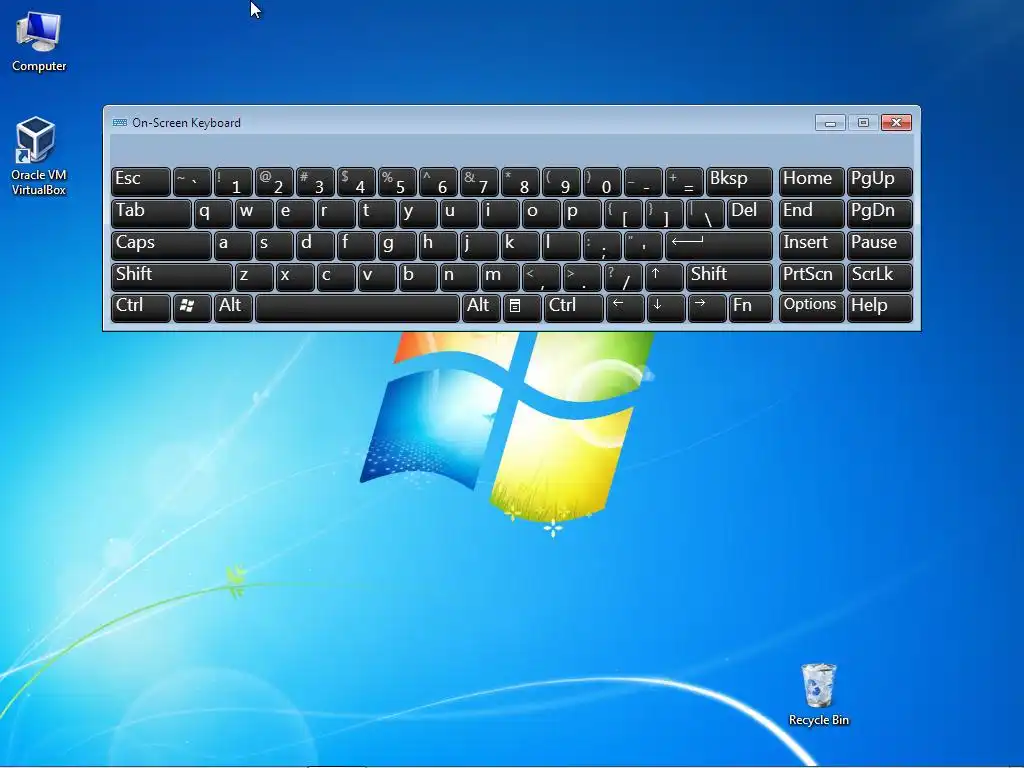Click the Tab key
Image resolution: width=1024 pixels, height=768 pixels.
point(151,213)
